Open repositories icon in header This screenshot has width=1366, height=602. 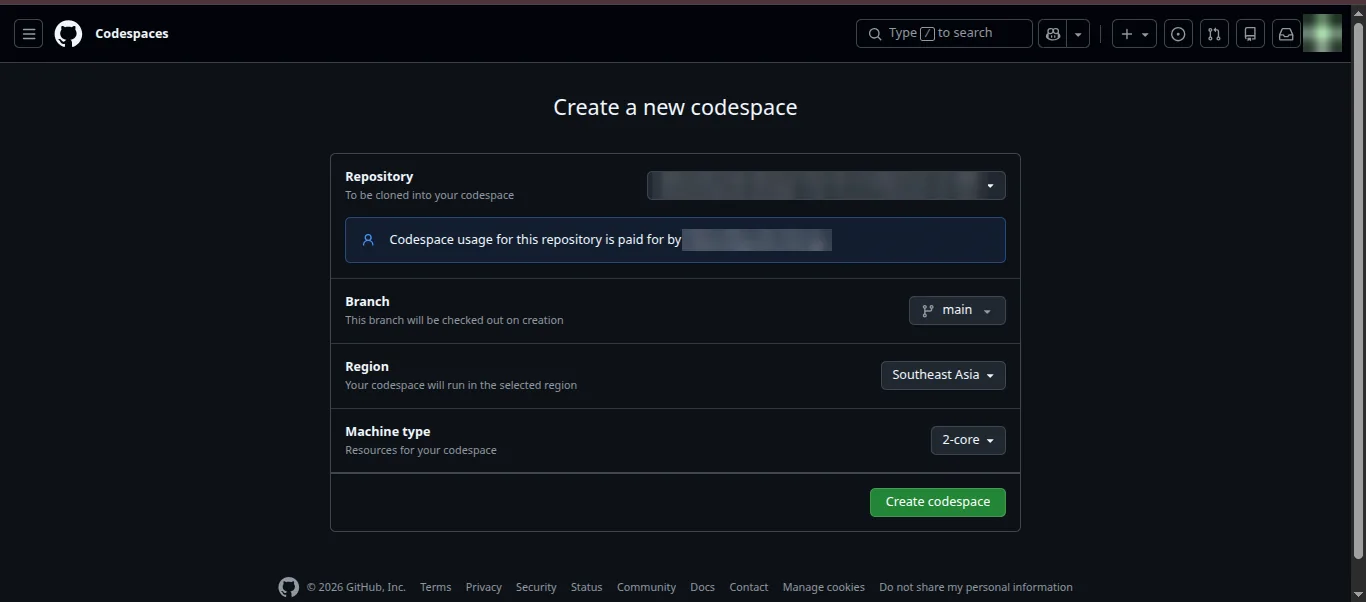click(1250, 34)
